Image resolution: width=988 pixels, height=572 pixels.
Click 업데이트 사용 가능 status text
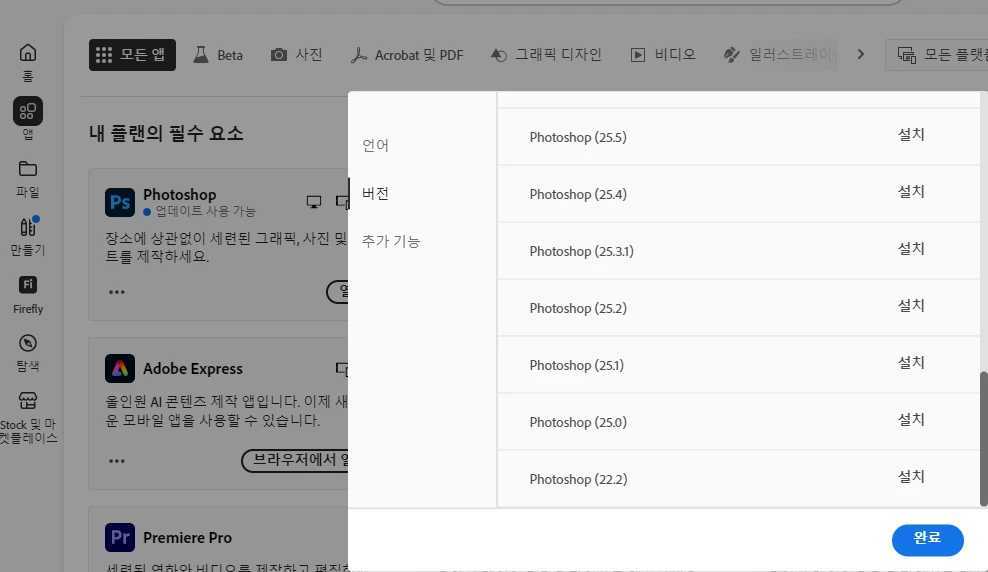pyautogui.click(x=205, y=212)
